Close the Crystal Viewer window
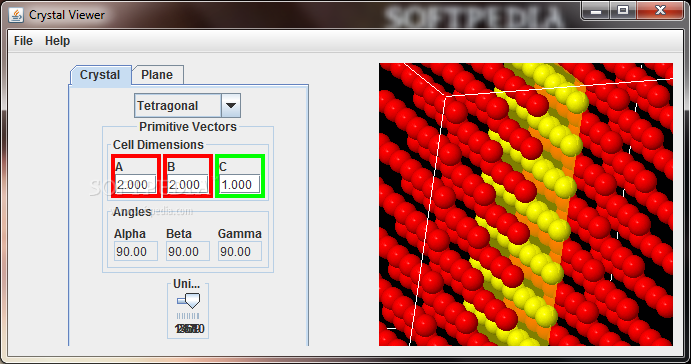 [660, 11]
